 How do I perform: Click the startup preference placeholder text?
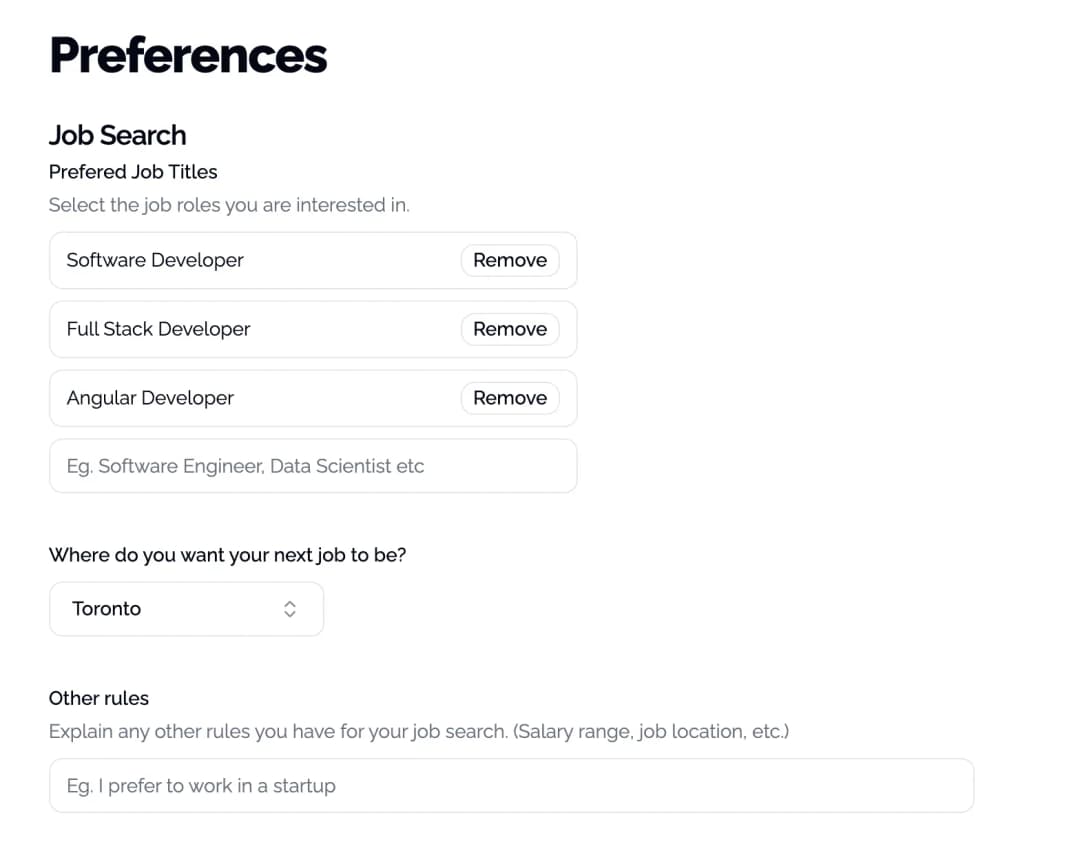click(201, 785)
